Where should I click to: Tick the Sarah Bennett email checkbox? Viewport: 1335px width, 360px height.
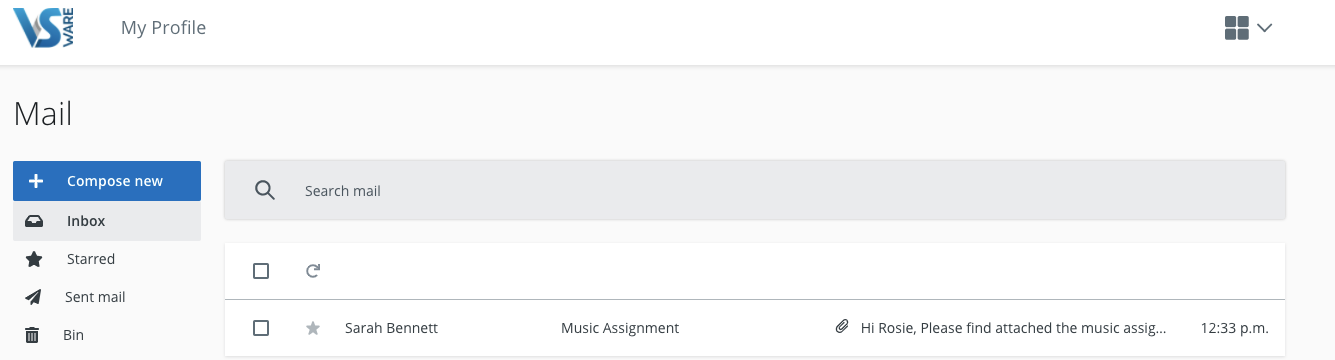tap(261, 328)
